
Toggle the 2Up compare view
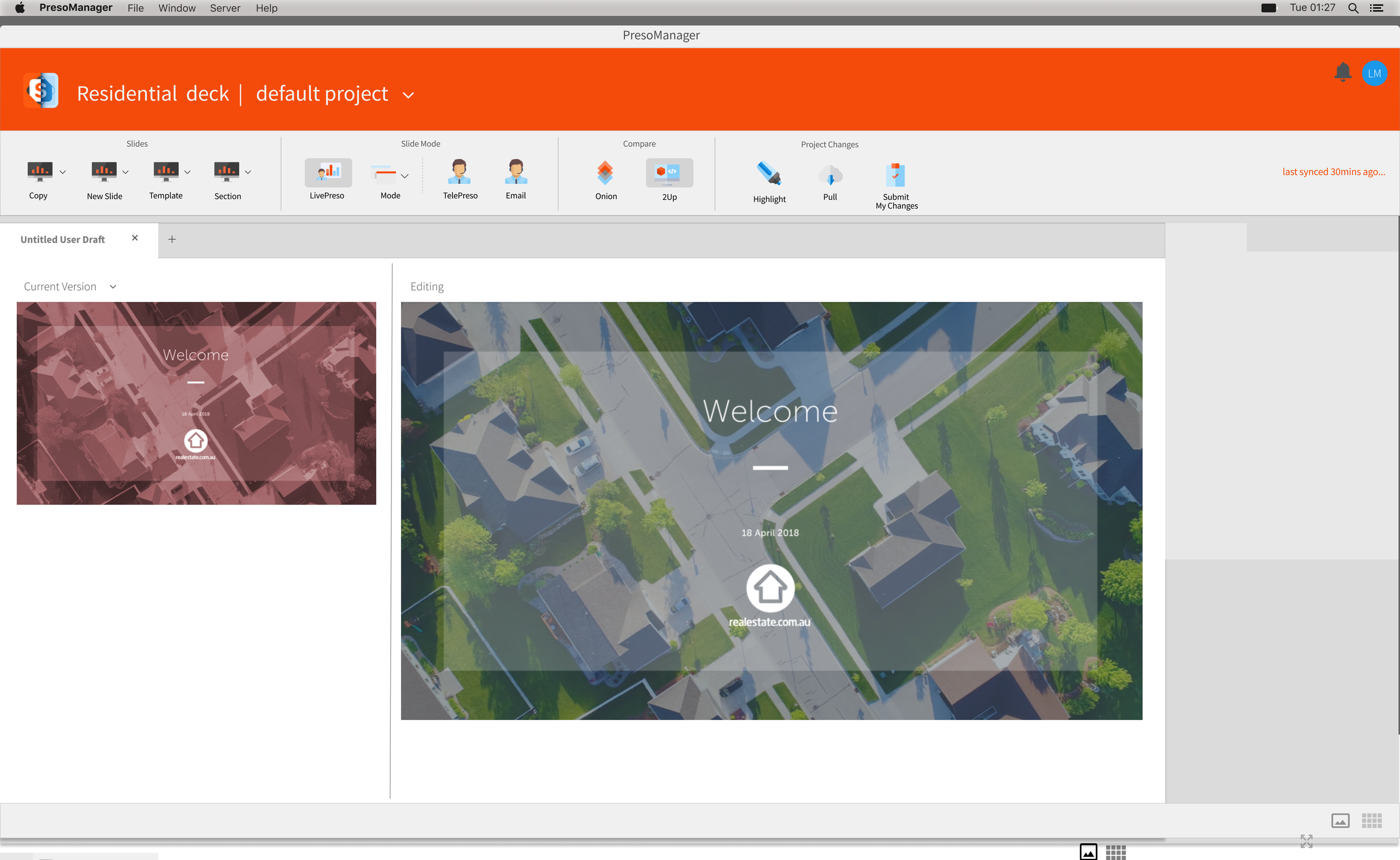(x=669, y=173)
